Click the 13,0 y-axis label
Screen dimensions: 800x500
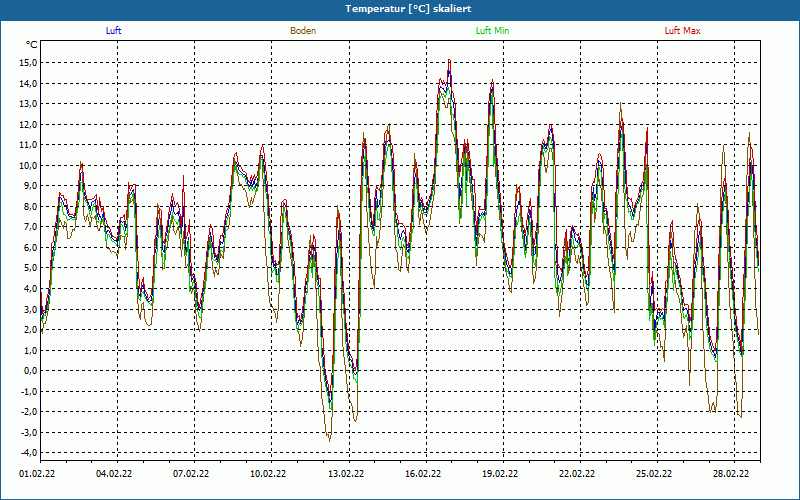[x=29, y=104]
